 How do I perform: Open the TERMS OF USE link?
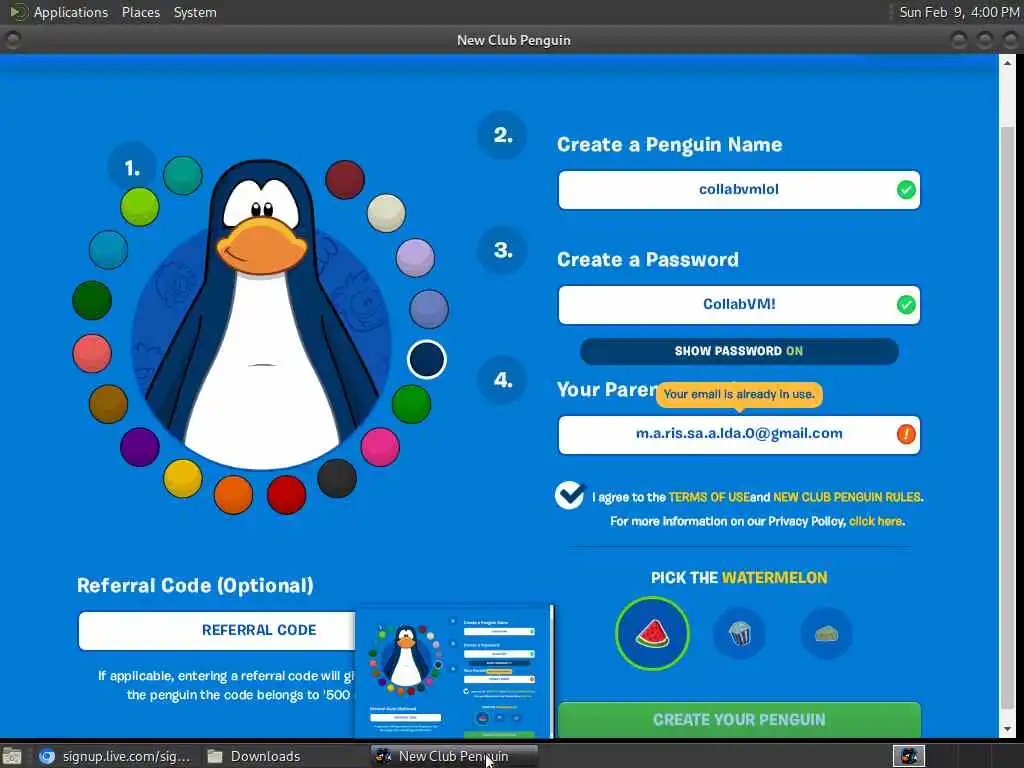709,497
